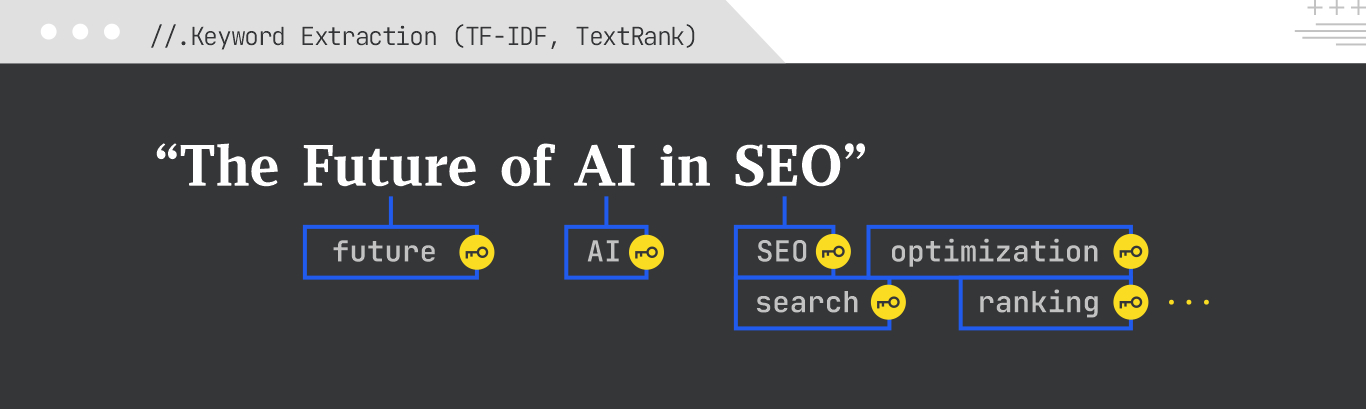1366x409 pixels.
Task: Select the "search" keyword box
Action: [x=806, y=302]
